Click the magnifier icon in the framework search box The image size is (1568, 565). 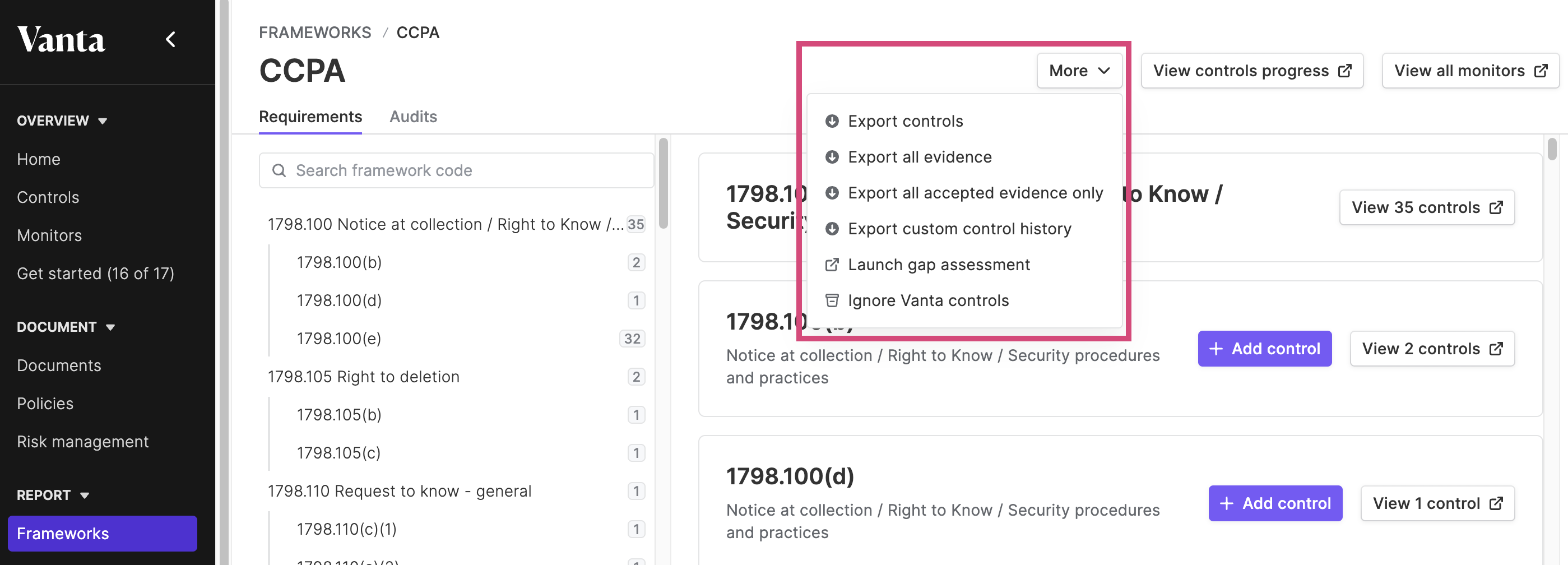tap(279, 170)
